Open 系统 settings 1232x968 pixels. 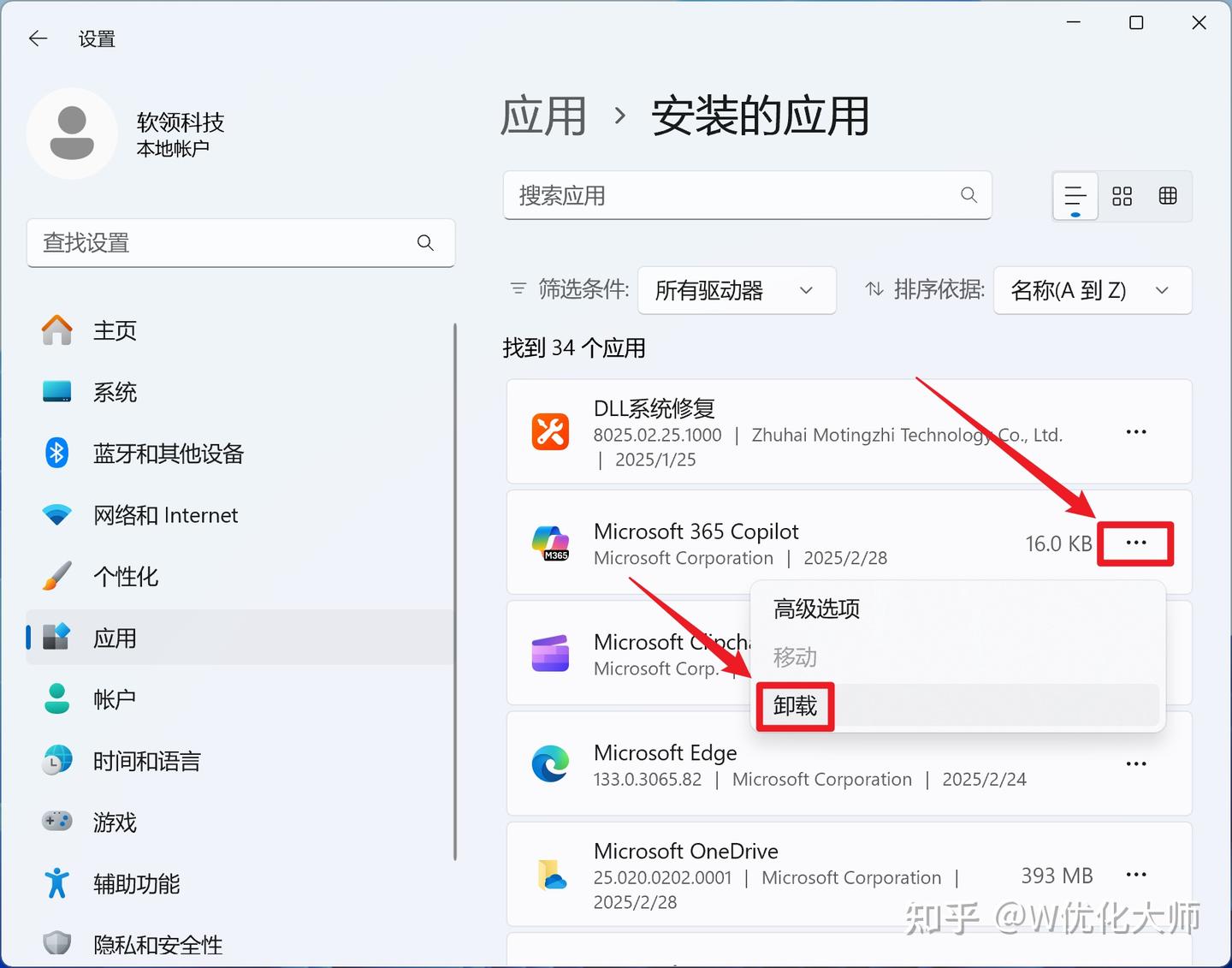[240, 392]
